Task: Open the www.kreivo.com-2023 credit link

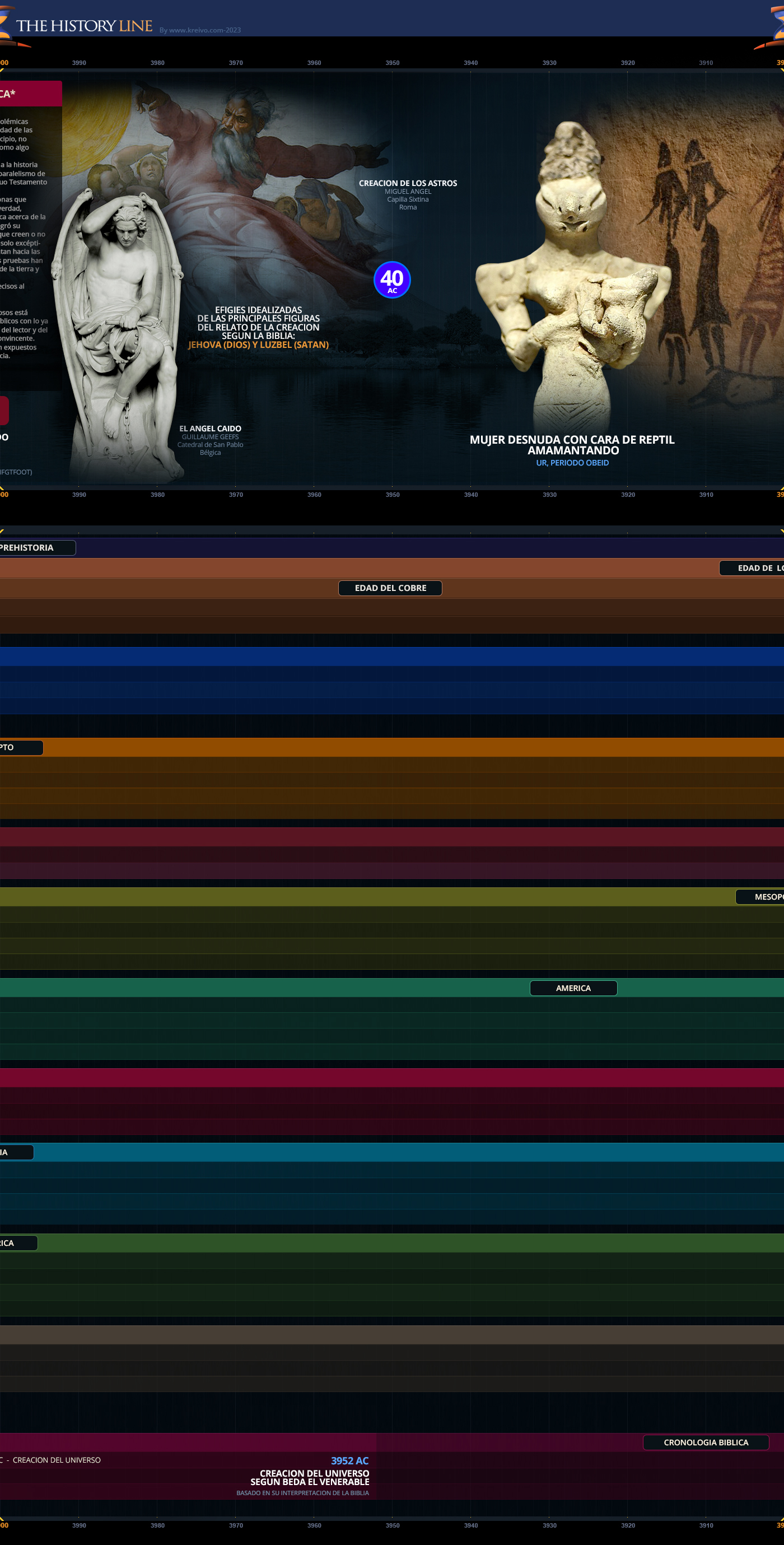Action: [199, 30]
